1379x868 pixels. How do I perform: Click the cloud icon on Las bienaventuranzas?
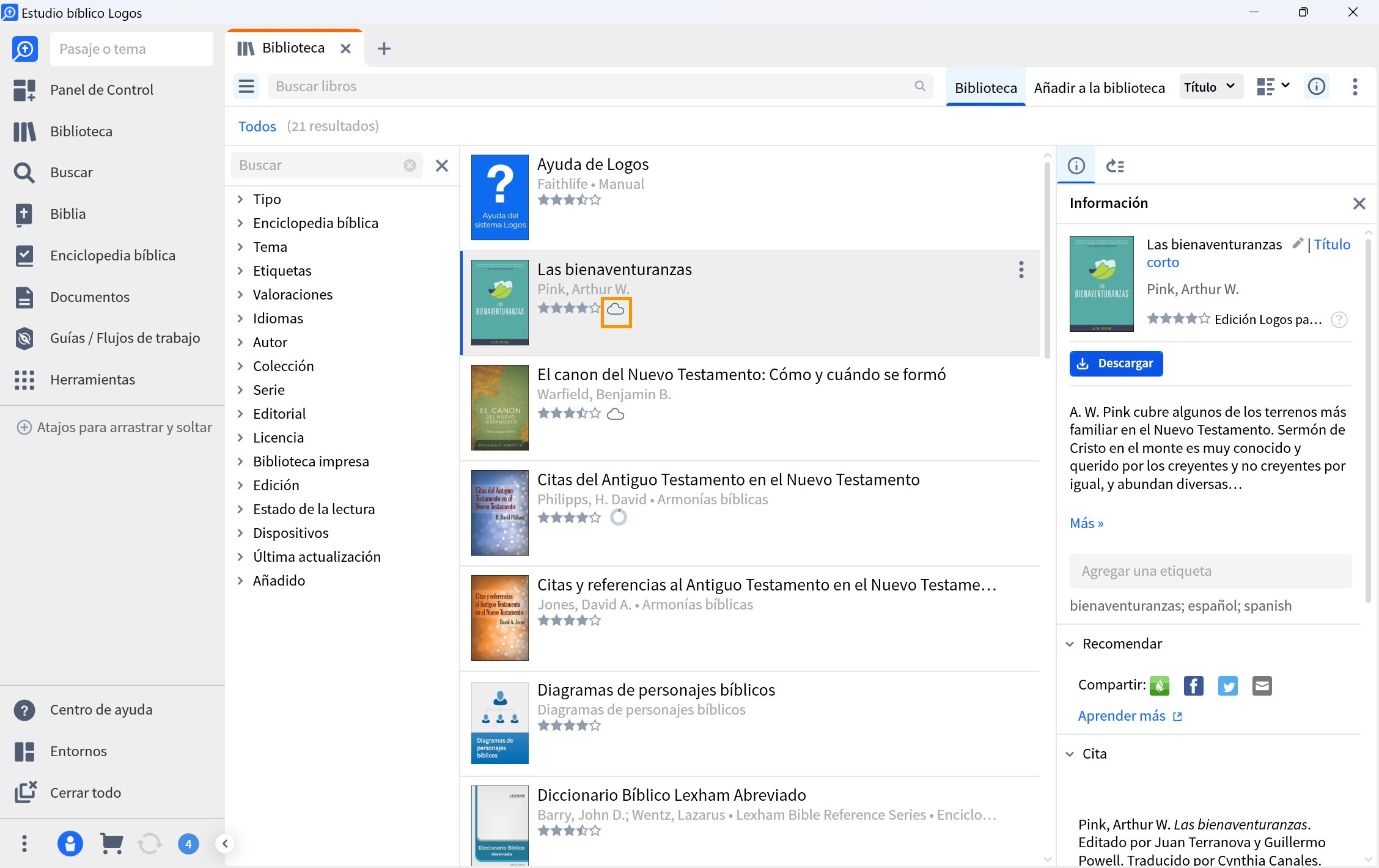[x=616, y=309]
